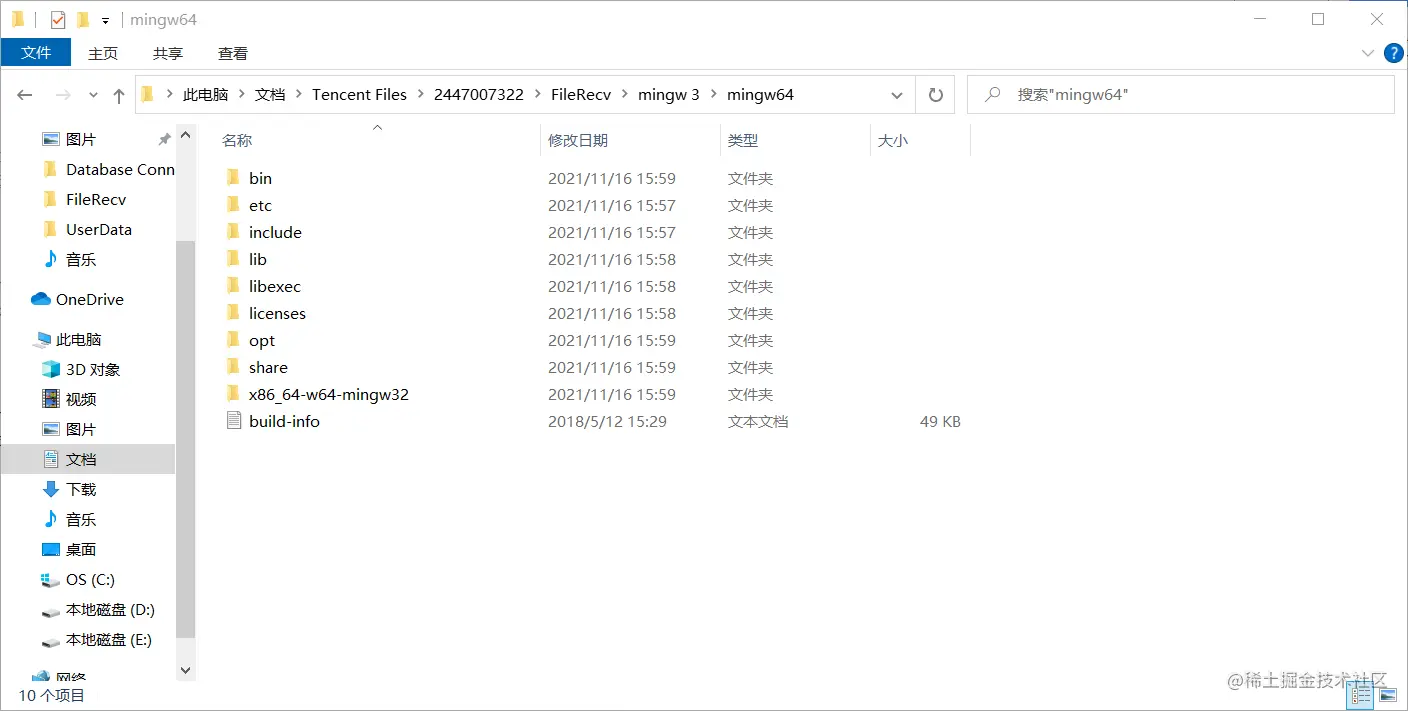
Task: Collapse the name column sort arrow
Action: (x=377, y=126)
